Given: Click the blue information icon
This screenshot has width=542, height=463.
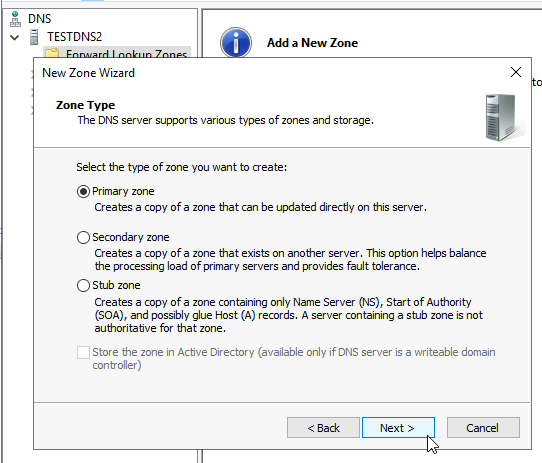Looking at the screenshot, I should pos(236,43).
